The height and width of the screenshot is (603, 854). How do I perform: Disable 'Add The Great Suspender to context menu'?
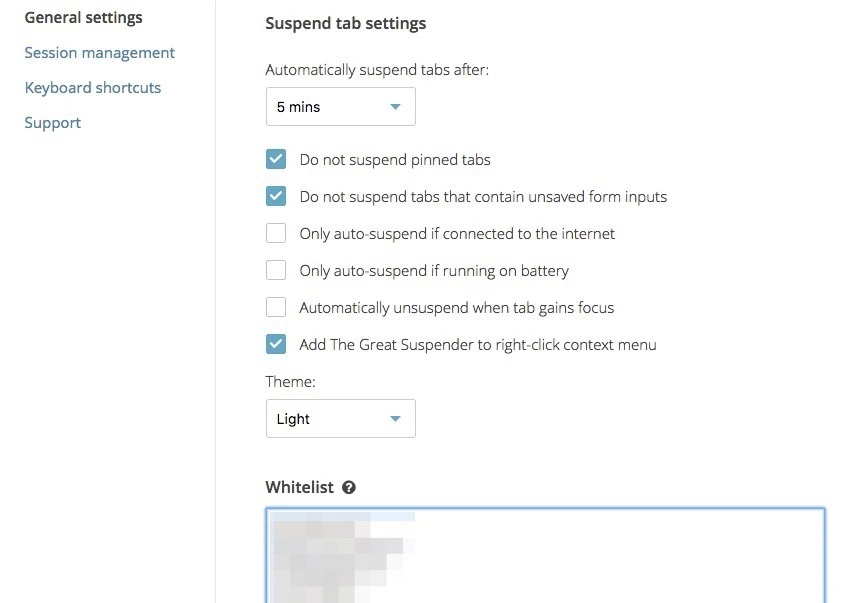point(276,344)
